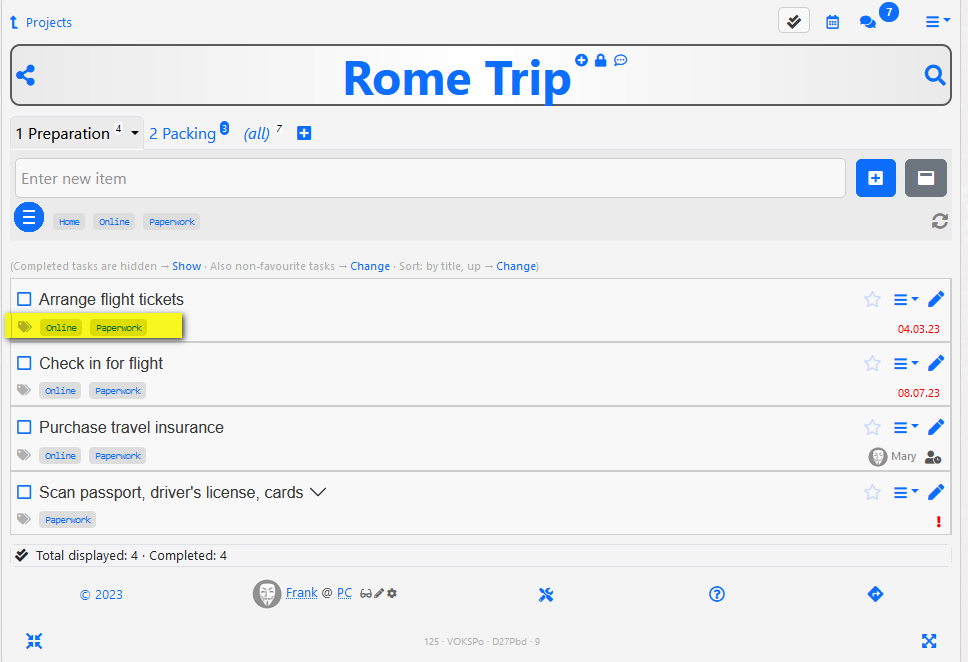Open search with the magnifier icon
The height and width of the screenshot is (662, 968).
[x=935, y=75]
